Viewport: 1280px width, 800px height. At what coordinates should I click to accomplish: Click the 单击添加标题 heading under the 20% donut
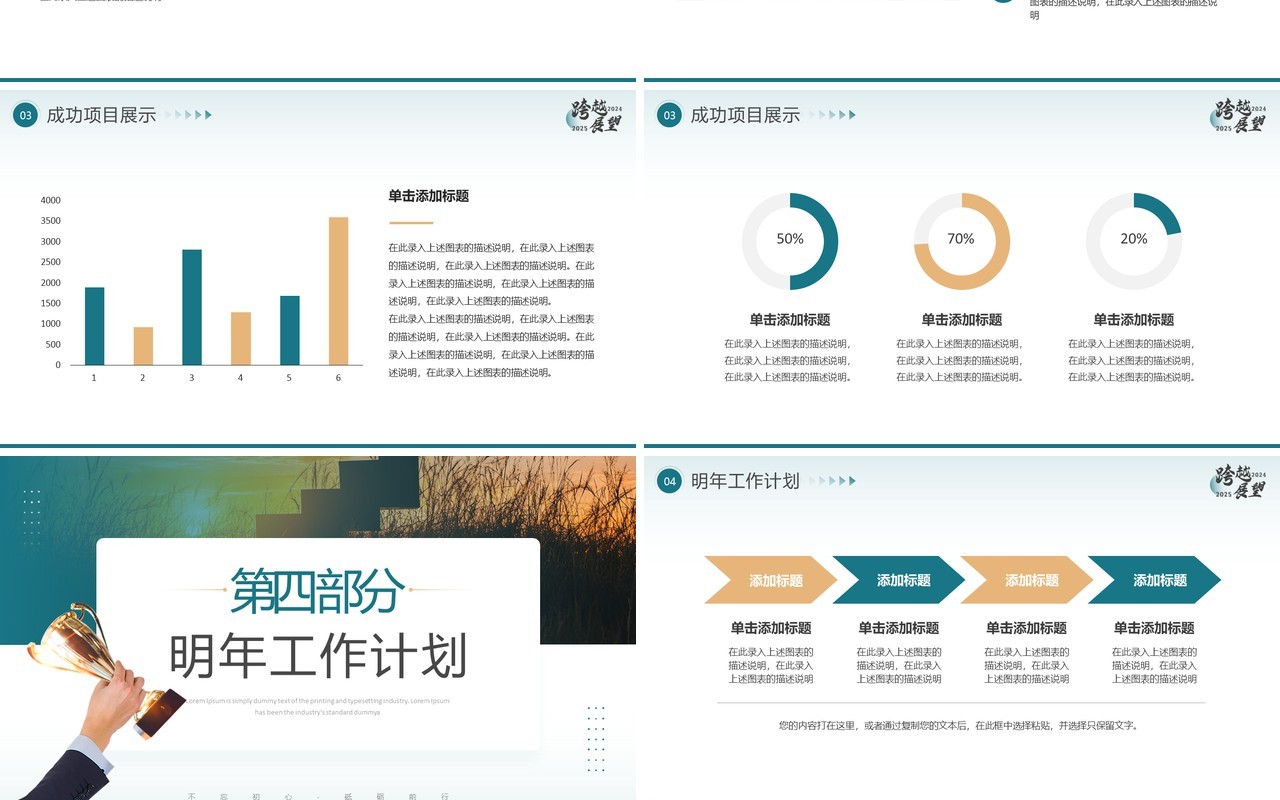(1134, 320)
